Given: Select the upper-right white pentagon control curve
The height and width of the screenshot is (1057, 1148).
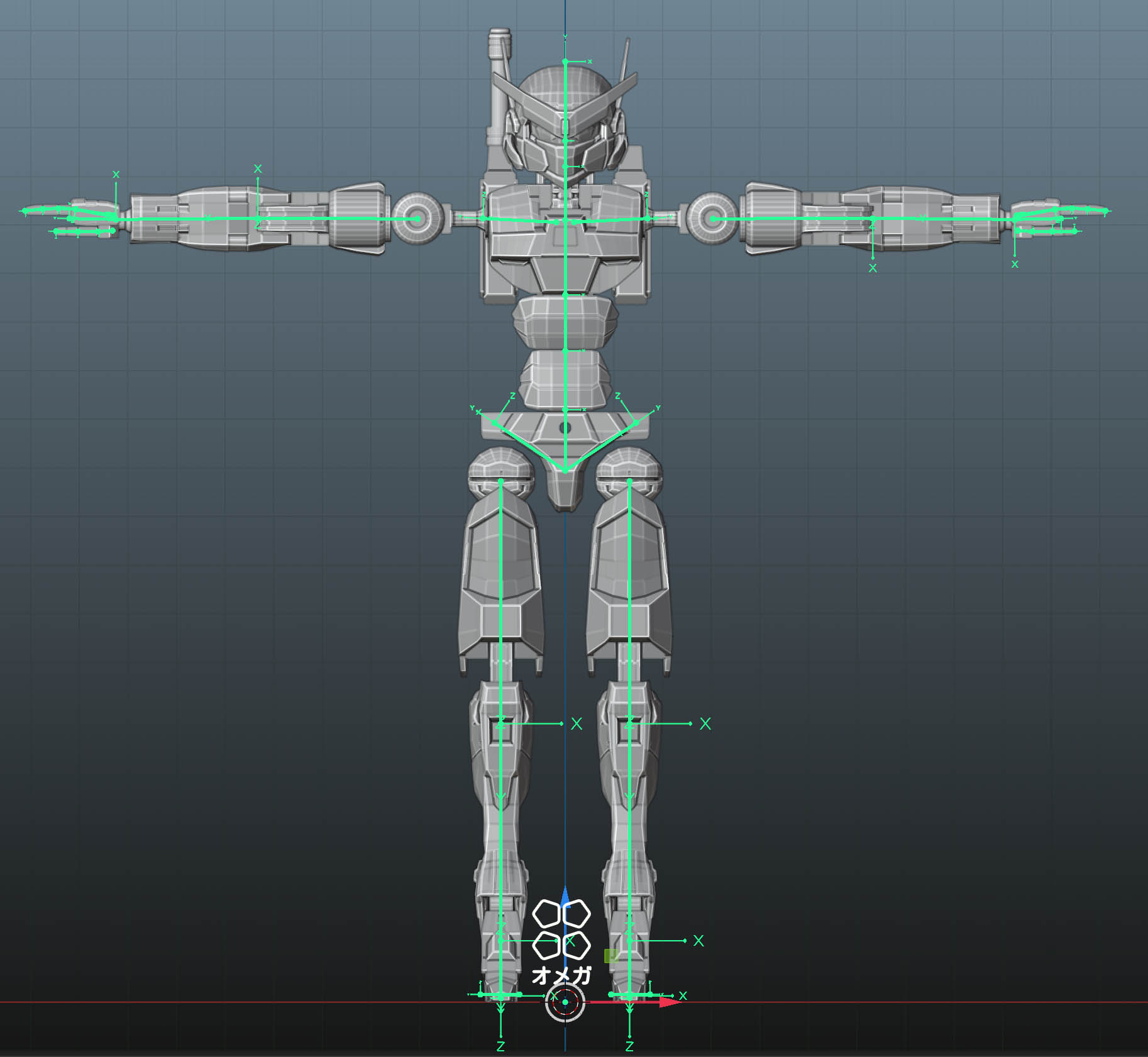Looking at the screenshot, I should [x=577, y=913].
